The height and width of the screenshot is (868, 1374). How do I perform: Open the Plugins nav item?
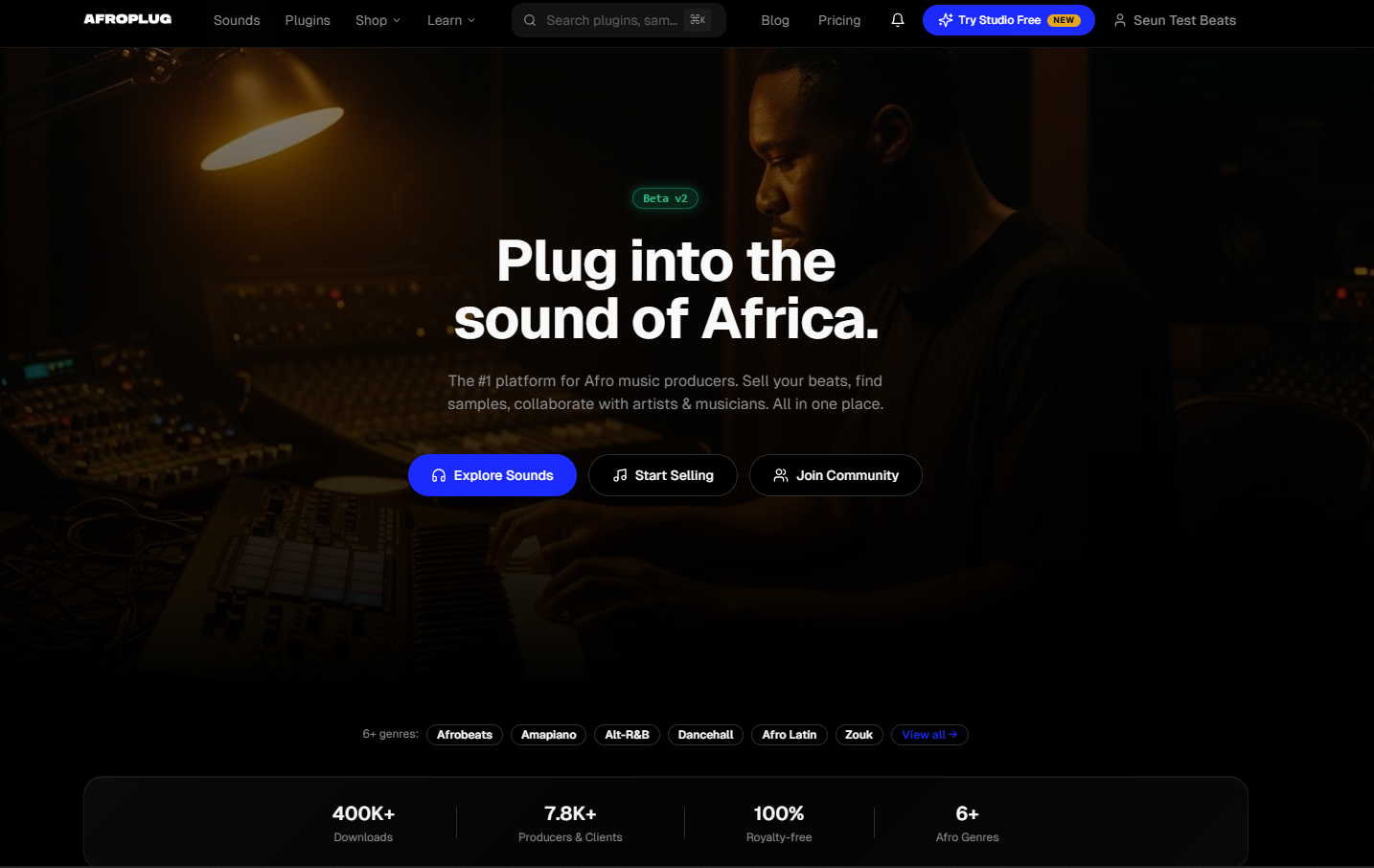[308, 20]
